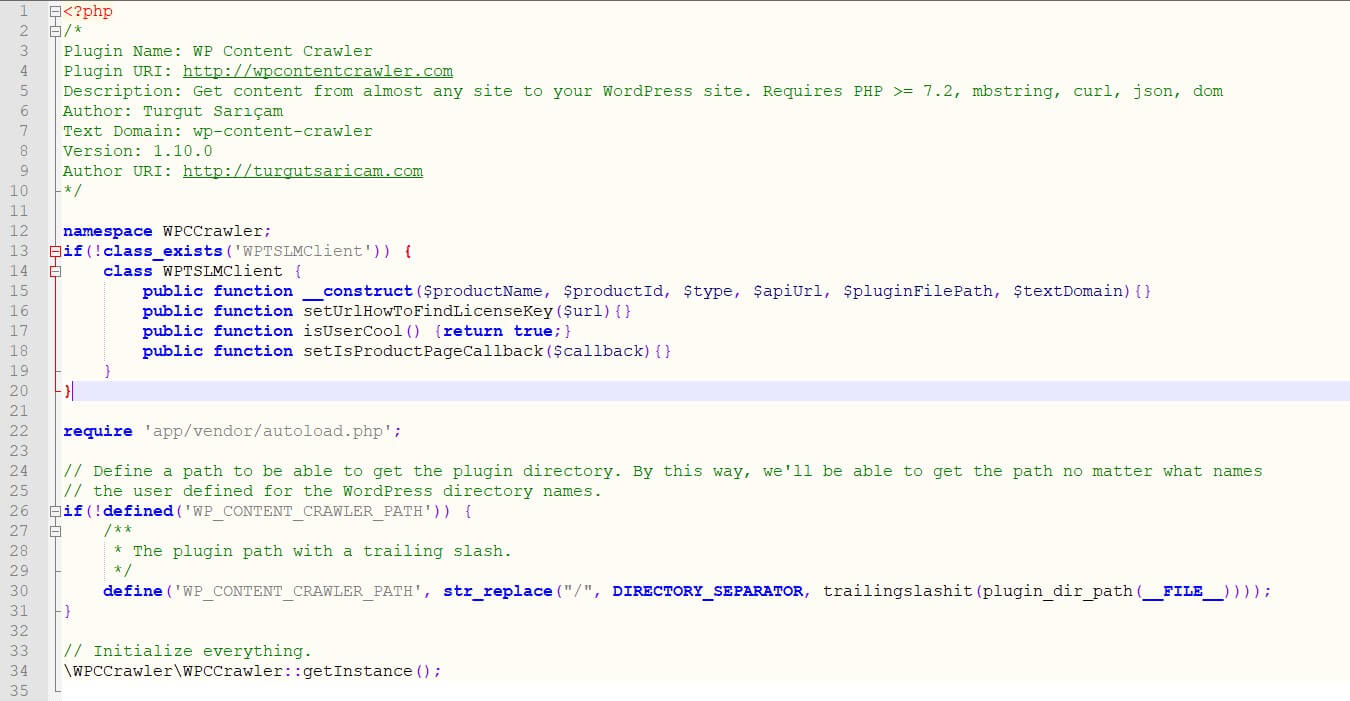The image size is (1350, 701).
Task: Click the 'setUrlHowToFindLicenseKey' method name
Action: [x=428, y=311]
